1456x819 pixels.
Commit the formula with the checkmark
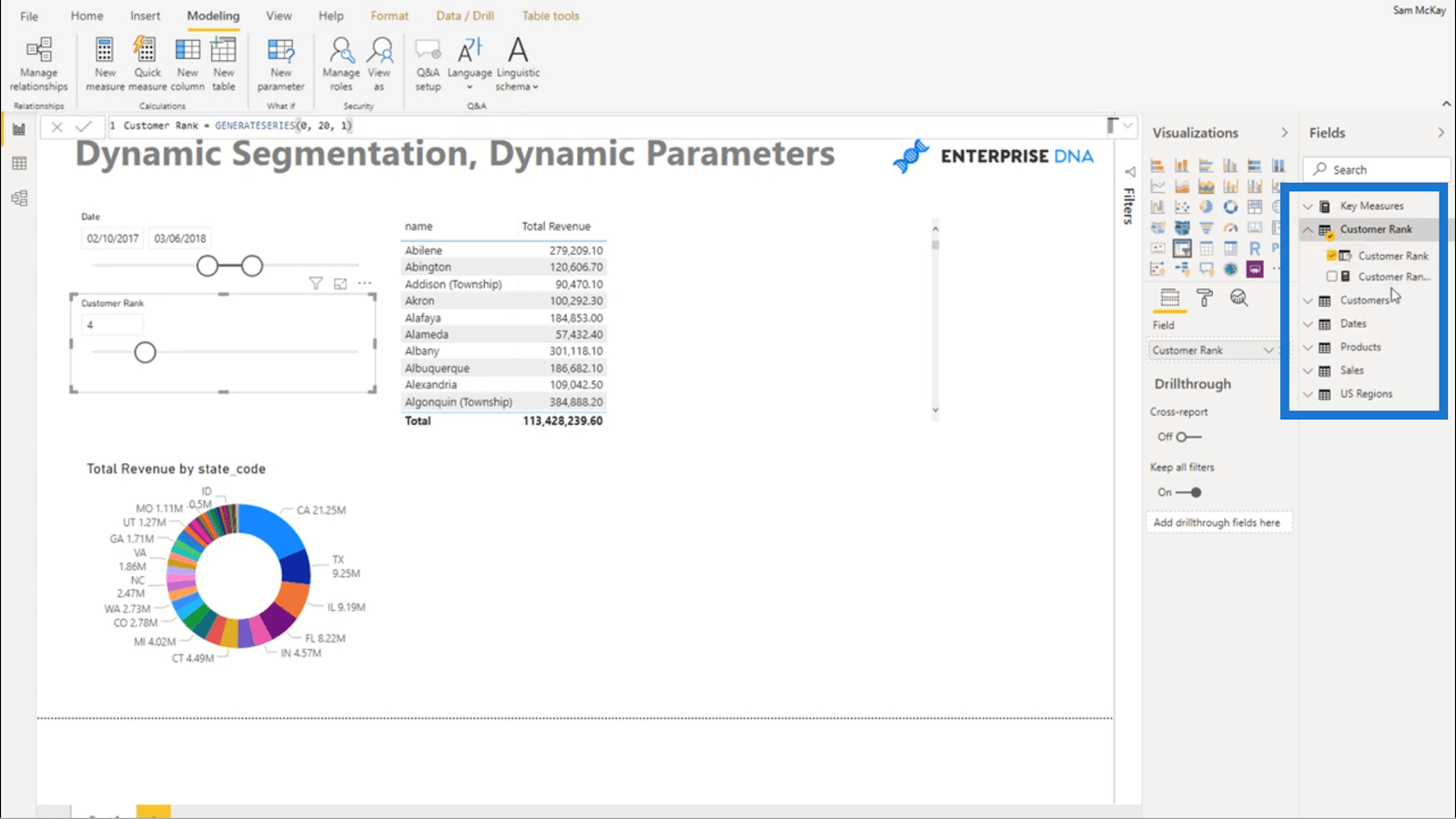pos(84,126)
